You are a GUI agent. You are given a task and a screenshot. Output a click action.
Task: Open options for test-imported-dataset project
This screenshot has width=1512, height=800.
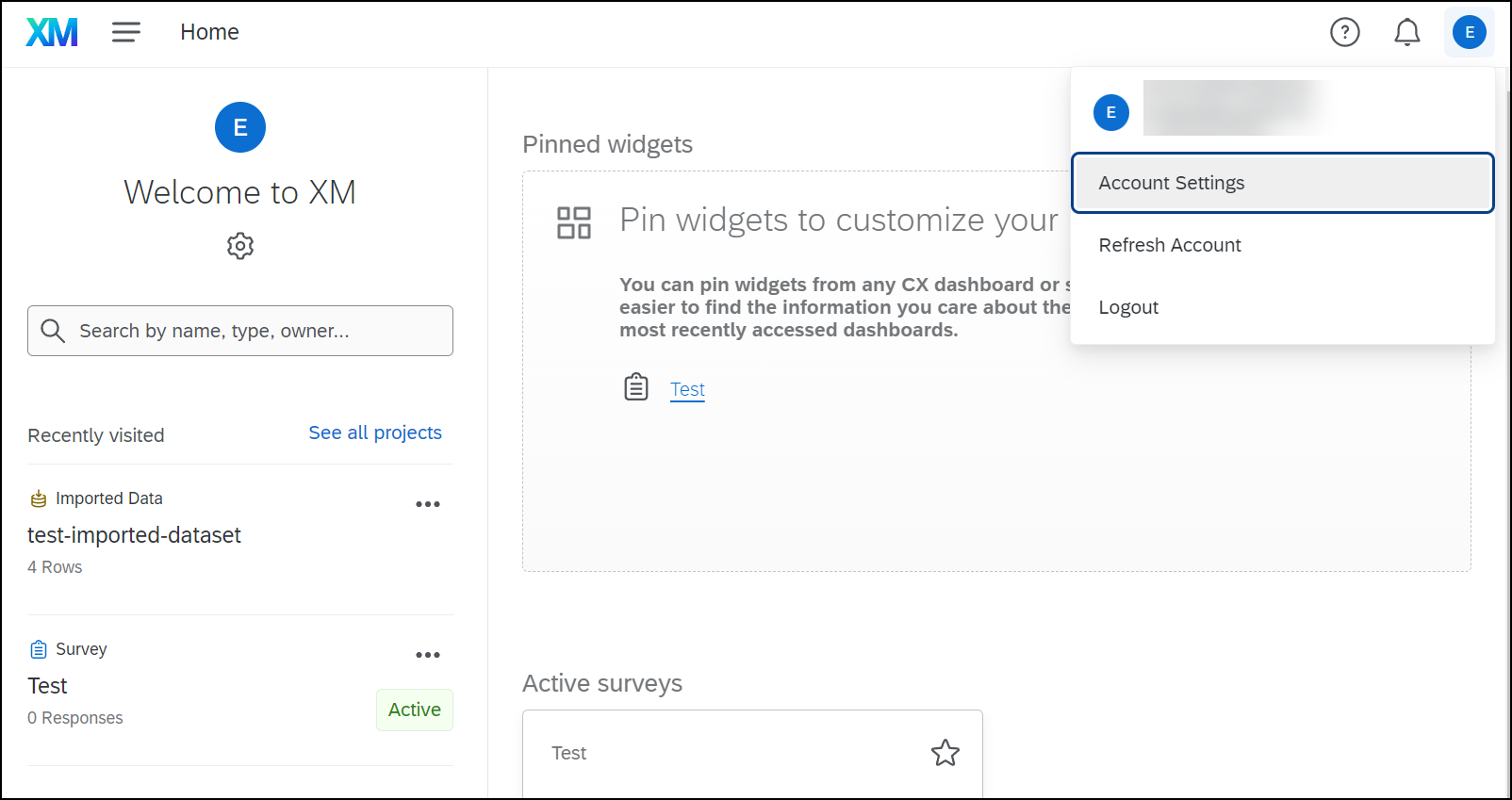coord(428,504)
